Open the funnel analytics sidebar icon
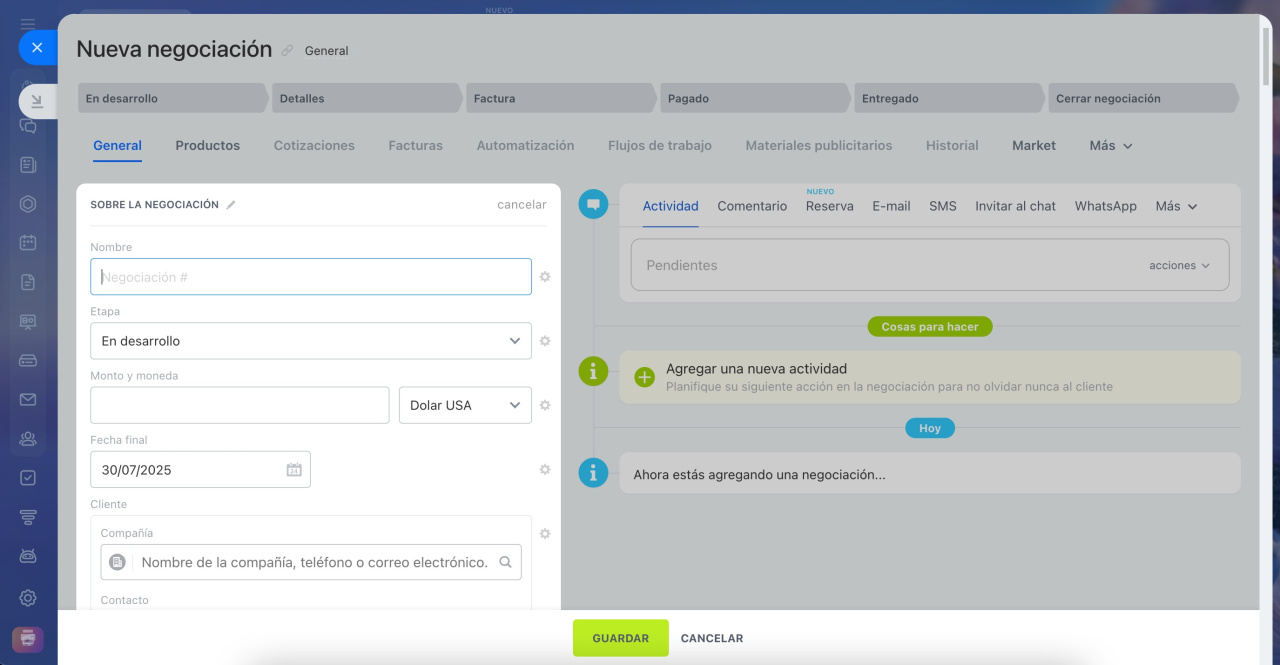 coord(28,517)
